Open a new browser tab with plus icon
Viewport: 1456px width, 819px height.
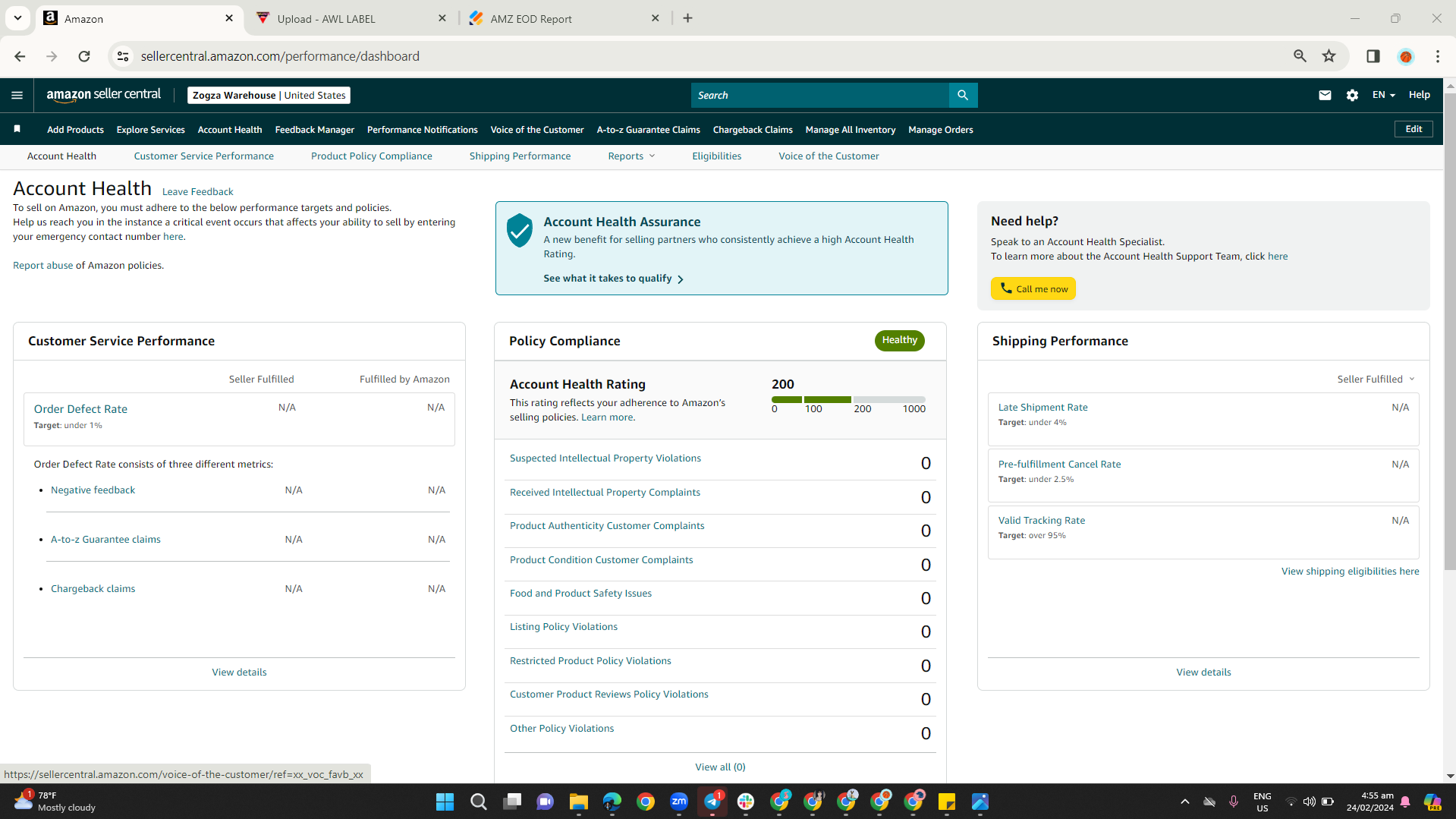coord(687,18)
